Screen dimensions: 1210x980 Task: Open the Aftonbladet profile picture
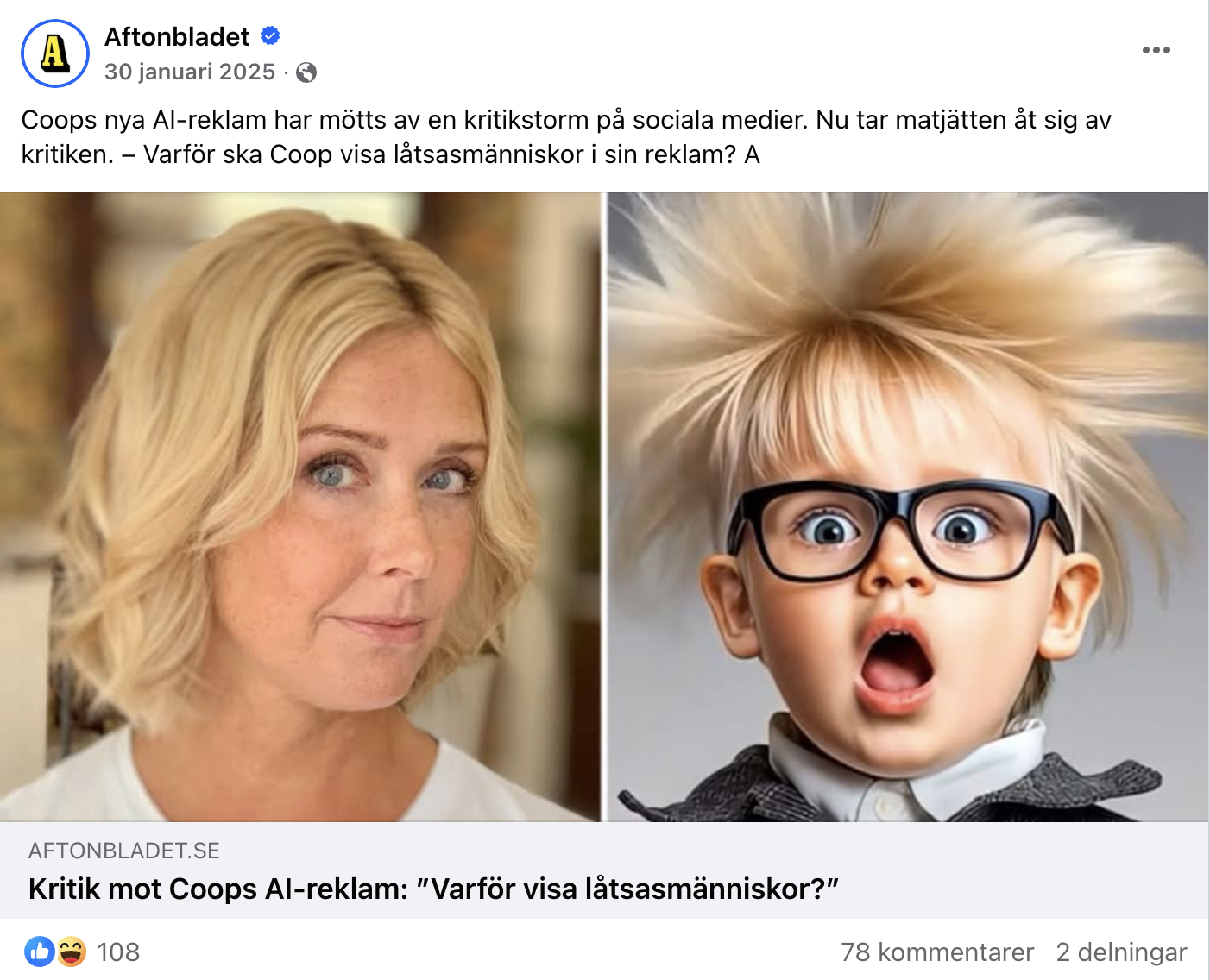pyautogui.click(x=55, y=53)
